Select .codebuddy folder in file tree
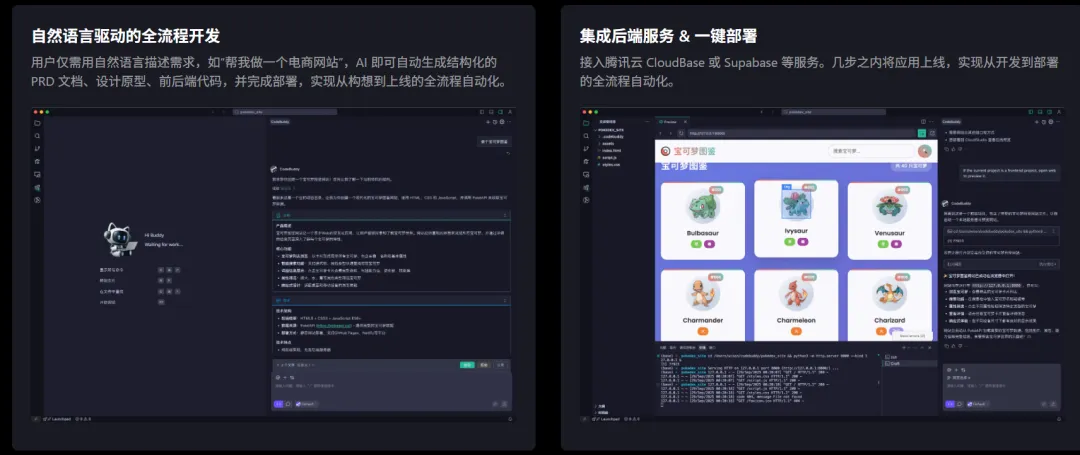 [x=613, y=136]
